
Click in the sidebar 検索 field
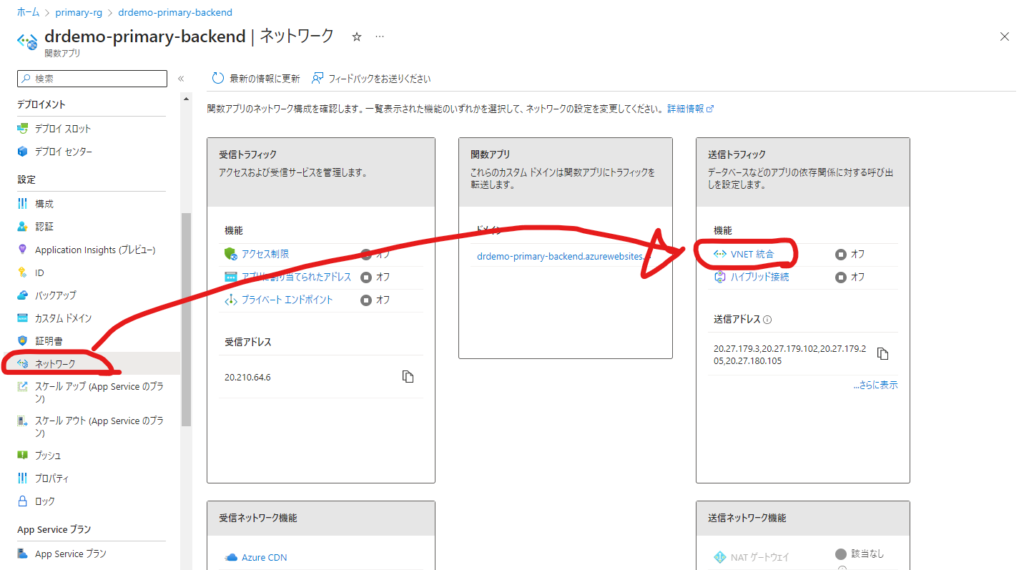pos(92,78)
